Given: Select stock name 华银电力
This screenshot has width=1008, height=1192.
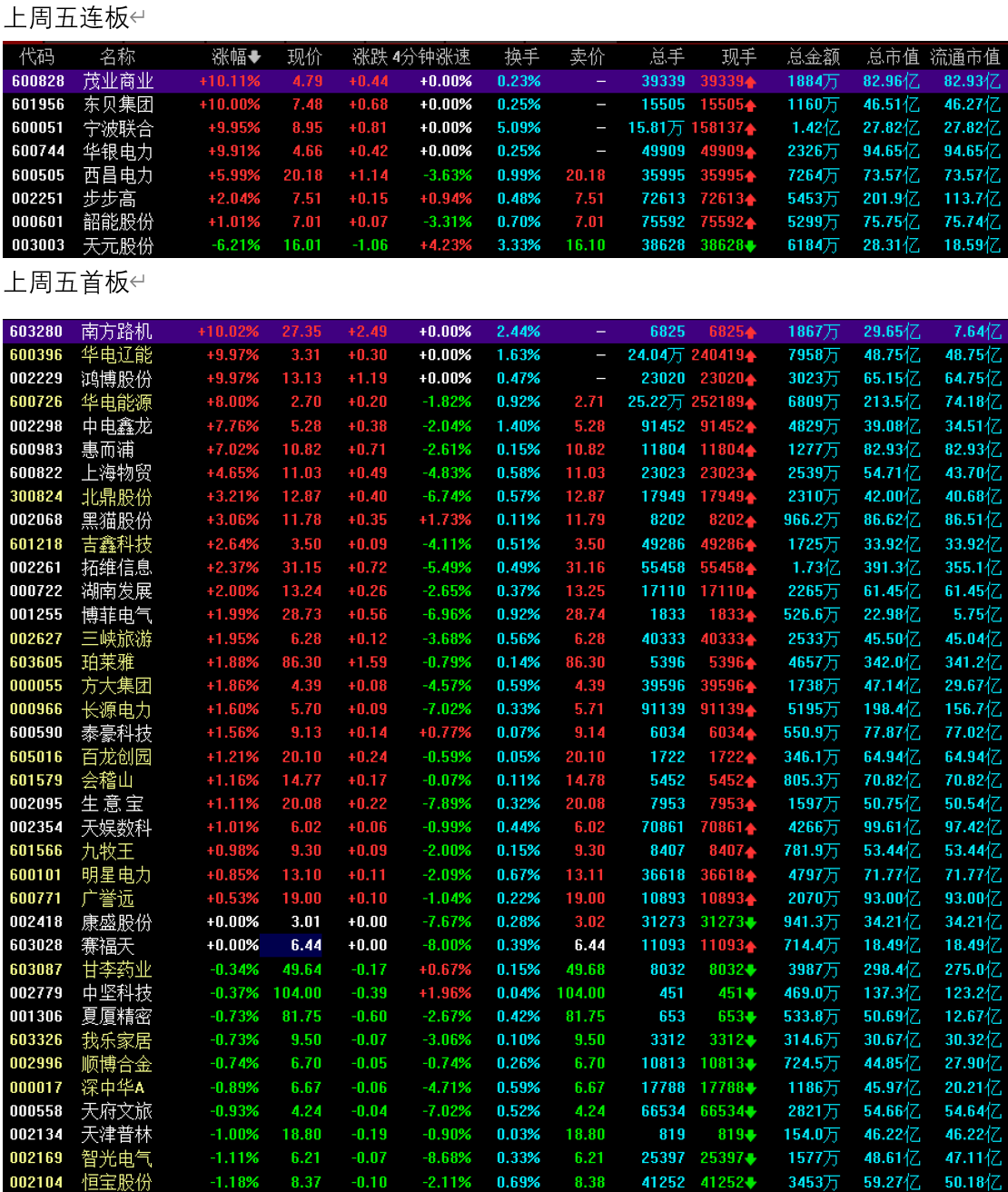Looking at the screenshot, I should click(118, 152).
